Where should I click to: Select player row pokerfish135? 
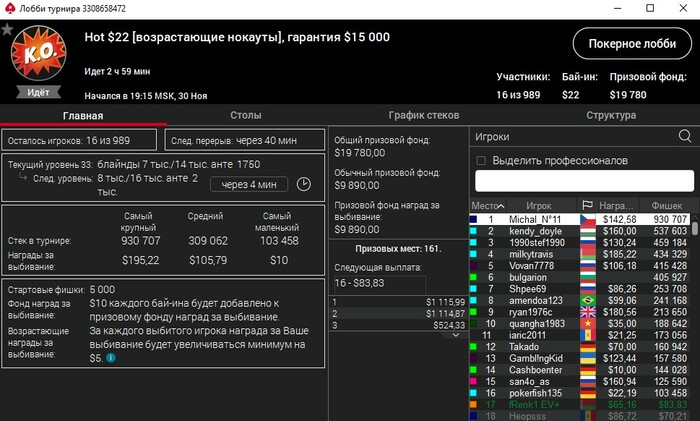point(580,393)
